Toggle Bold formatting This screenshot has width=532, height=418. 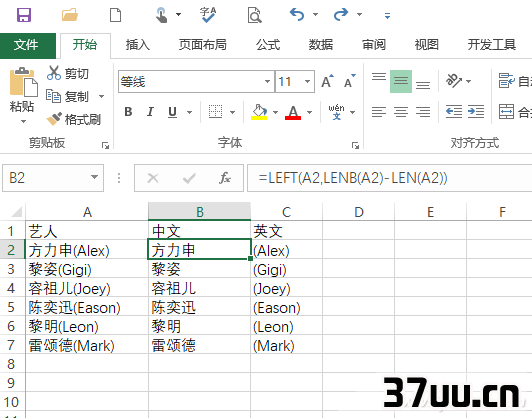pyautogui.click(x=128, y=112)
